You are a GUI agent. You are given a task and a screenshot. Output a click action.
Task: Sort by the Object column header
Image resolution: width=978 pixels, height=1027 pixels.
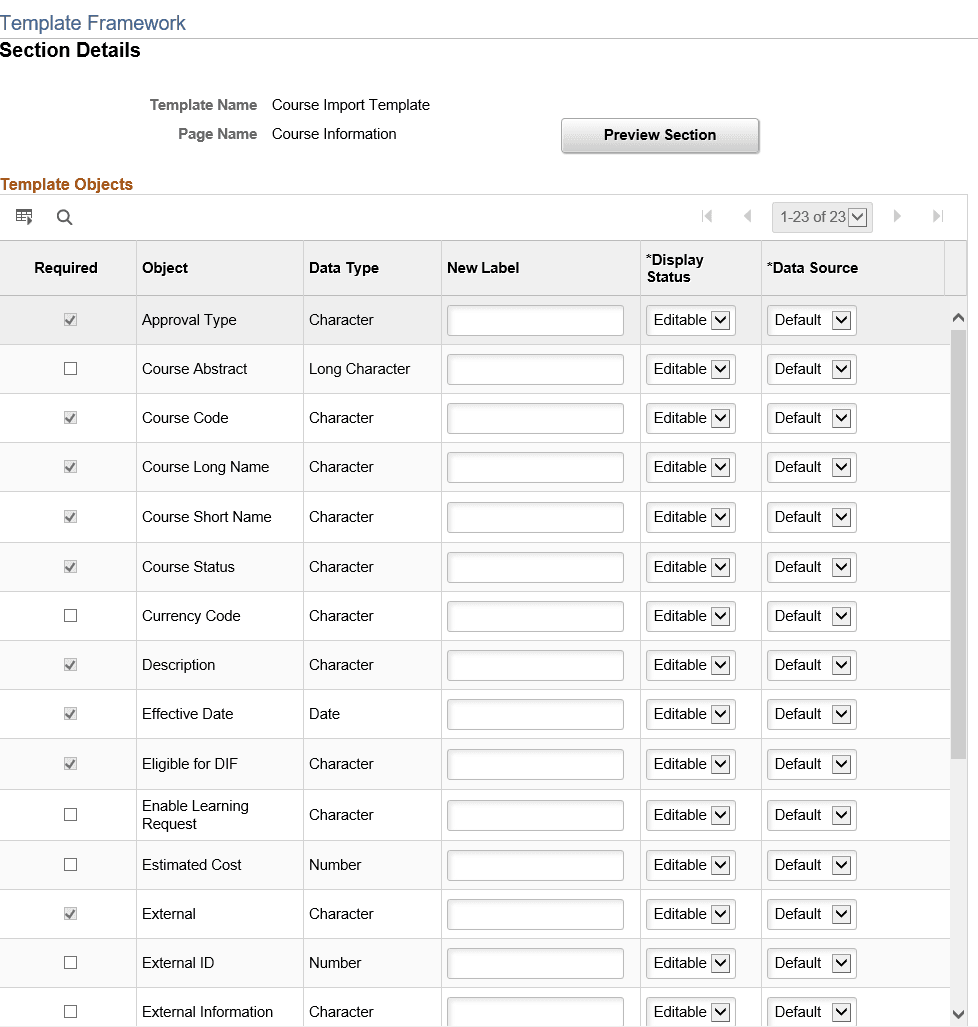(164, 267)
